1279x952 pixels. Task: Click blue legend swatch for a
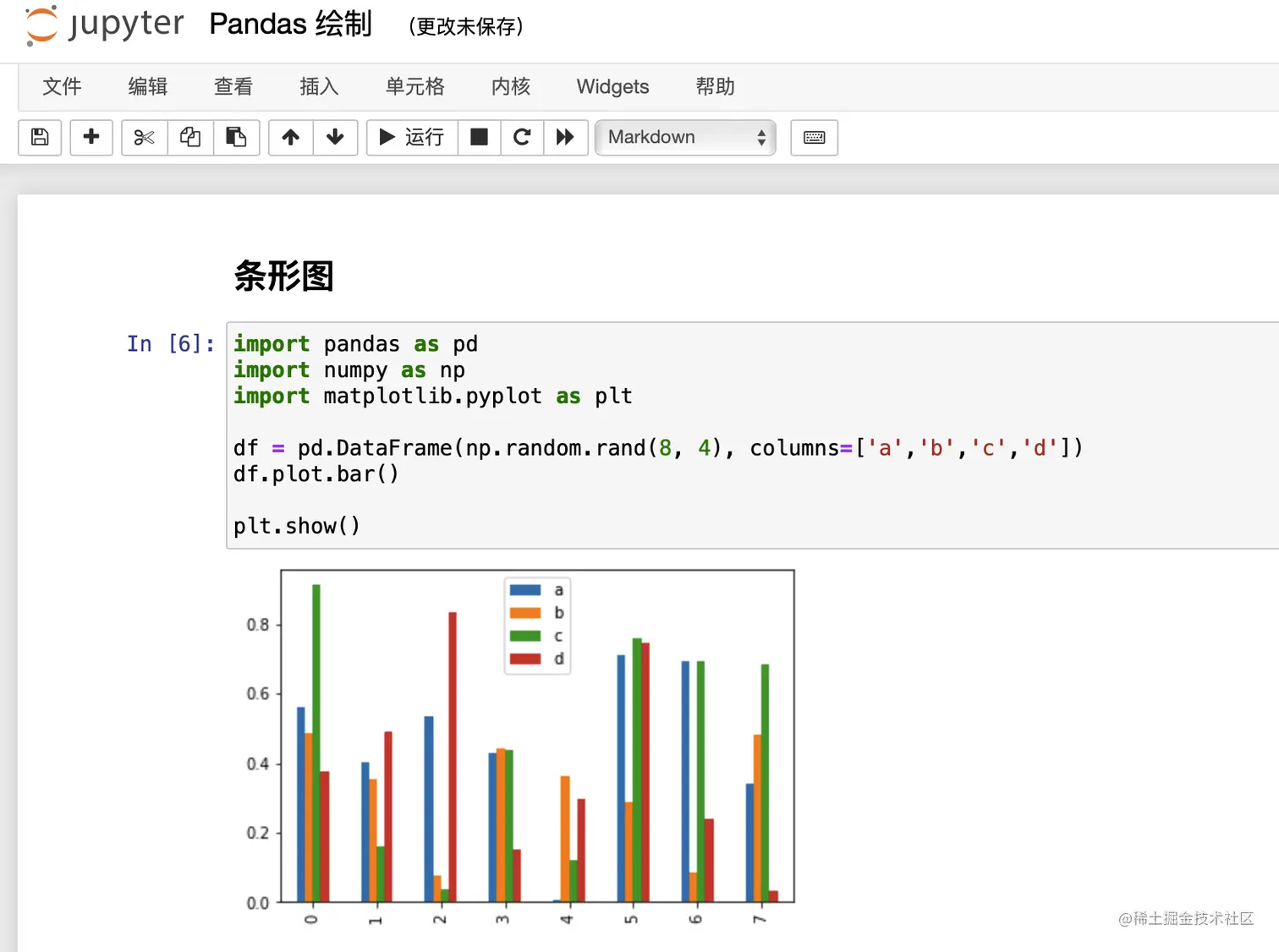525,590
